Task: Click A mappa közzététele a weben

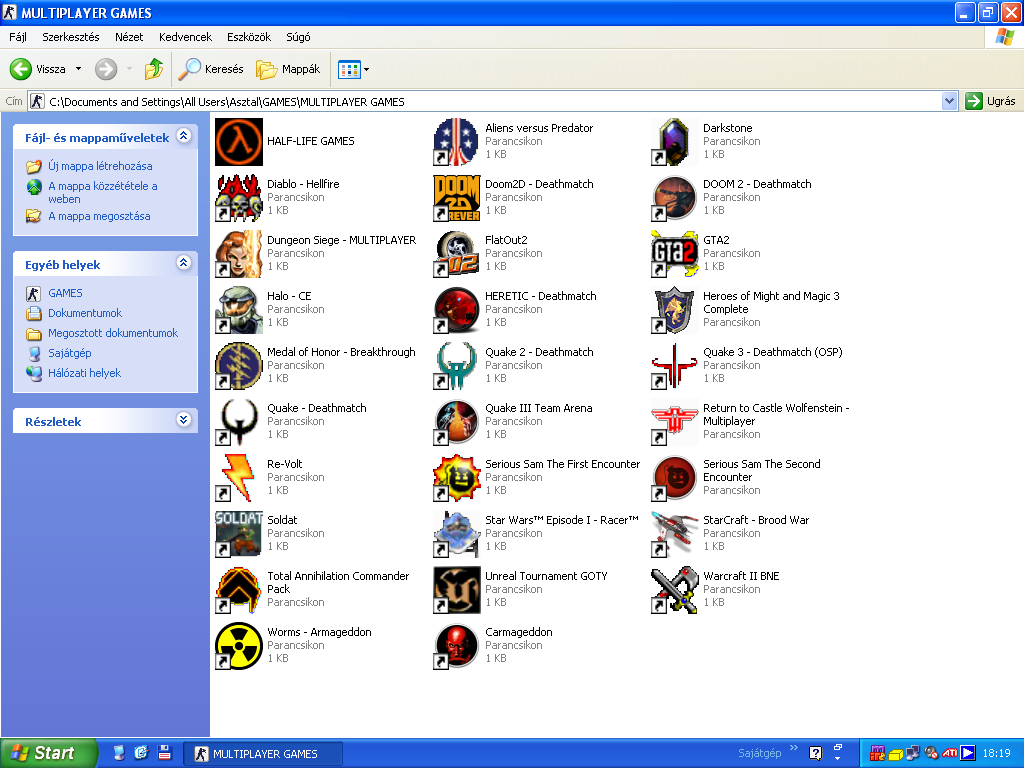Action: tap(103, 193)
